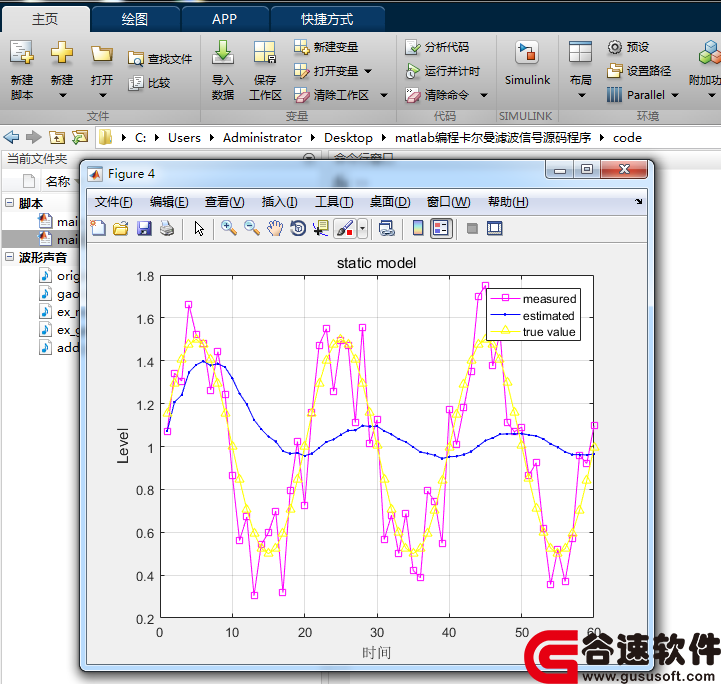This screenshot has width=721, height=684.
Task: Click Print Figure icon
Action: click(x=167, y=228)
